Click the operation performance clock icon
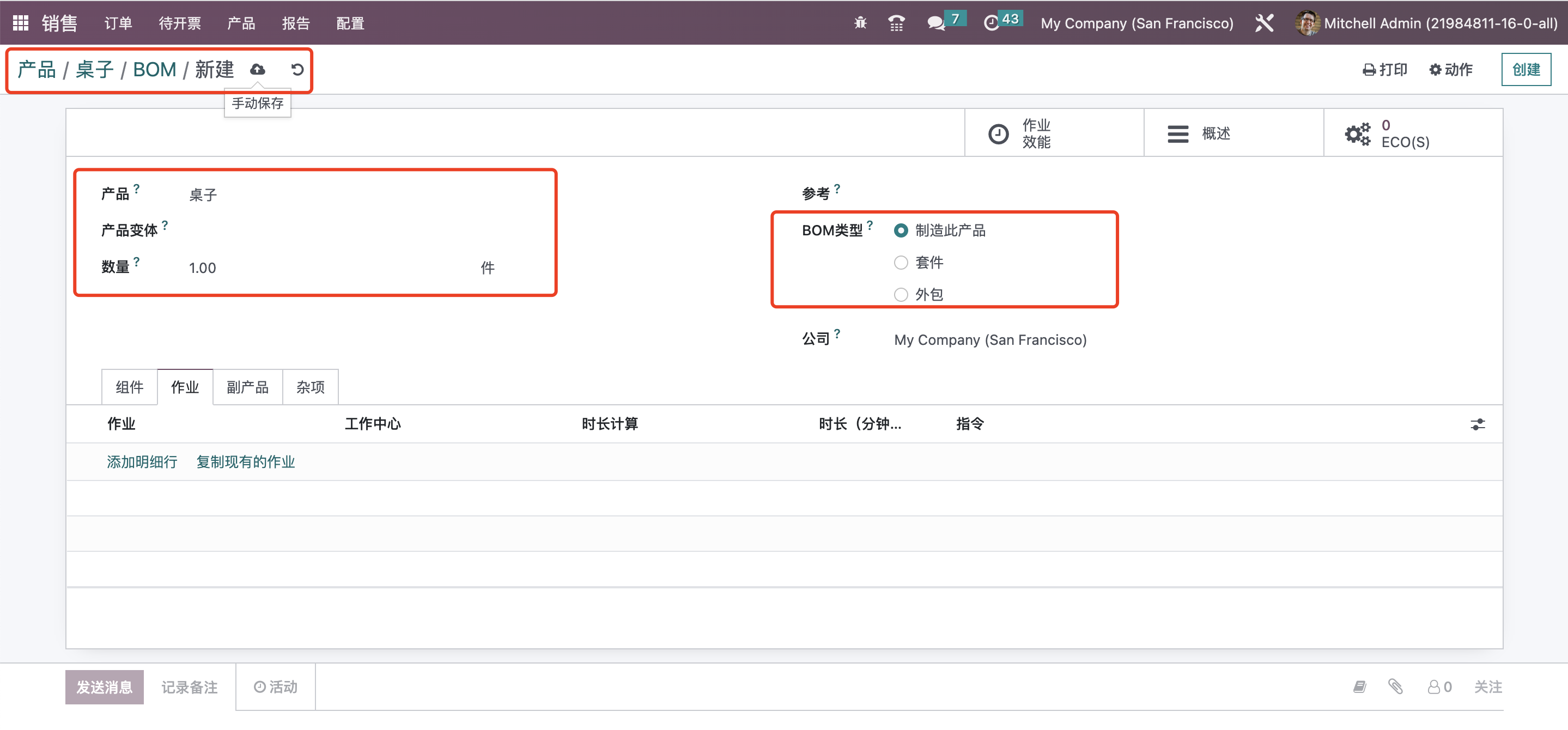1568x730 pixels. coord(998,134)
